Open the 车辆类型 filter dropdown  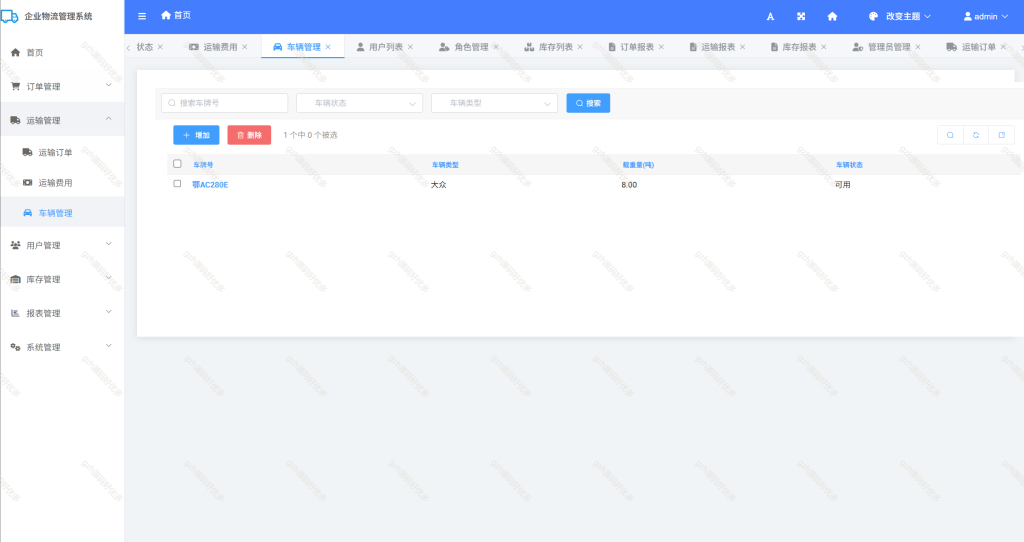click(x=494, y=103)
